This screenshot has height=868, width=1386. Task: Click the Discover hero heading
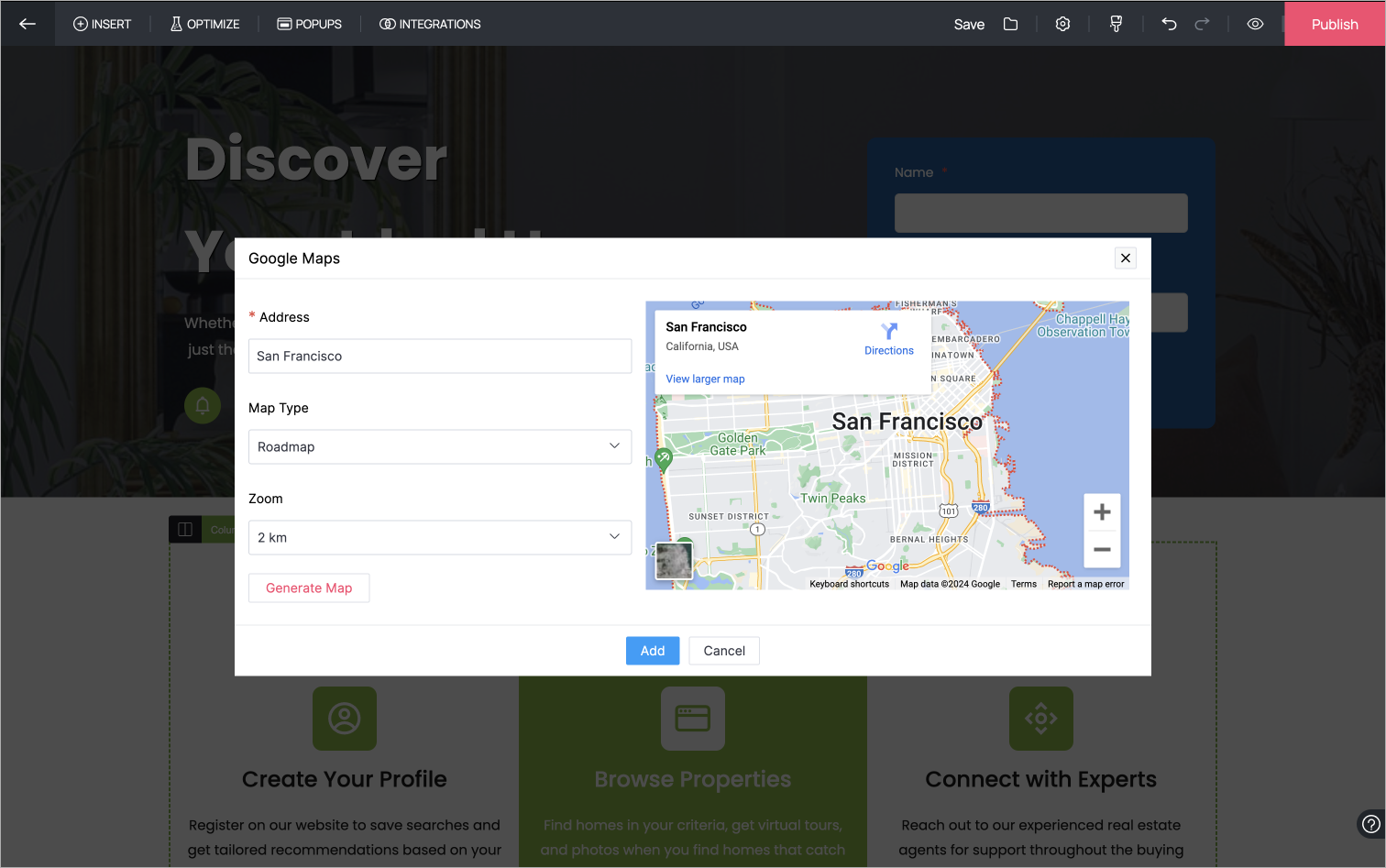pyautogui.click(x=316, y=159)
